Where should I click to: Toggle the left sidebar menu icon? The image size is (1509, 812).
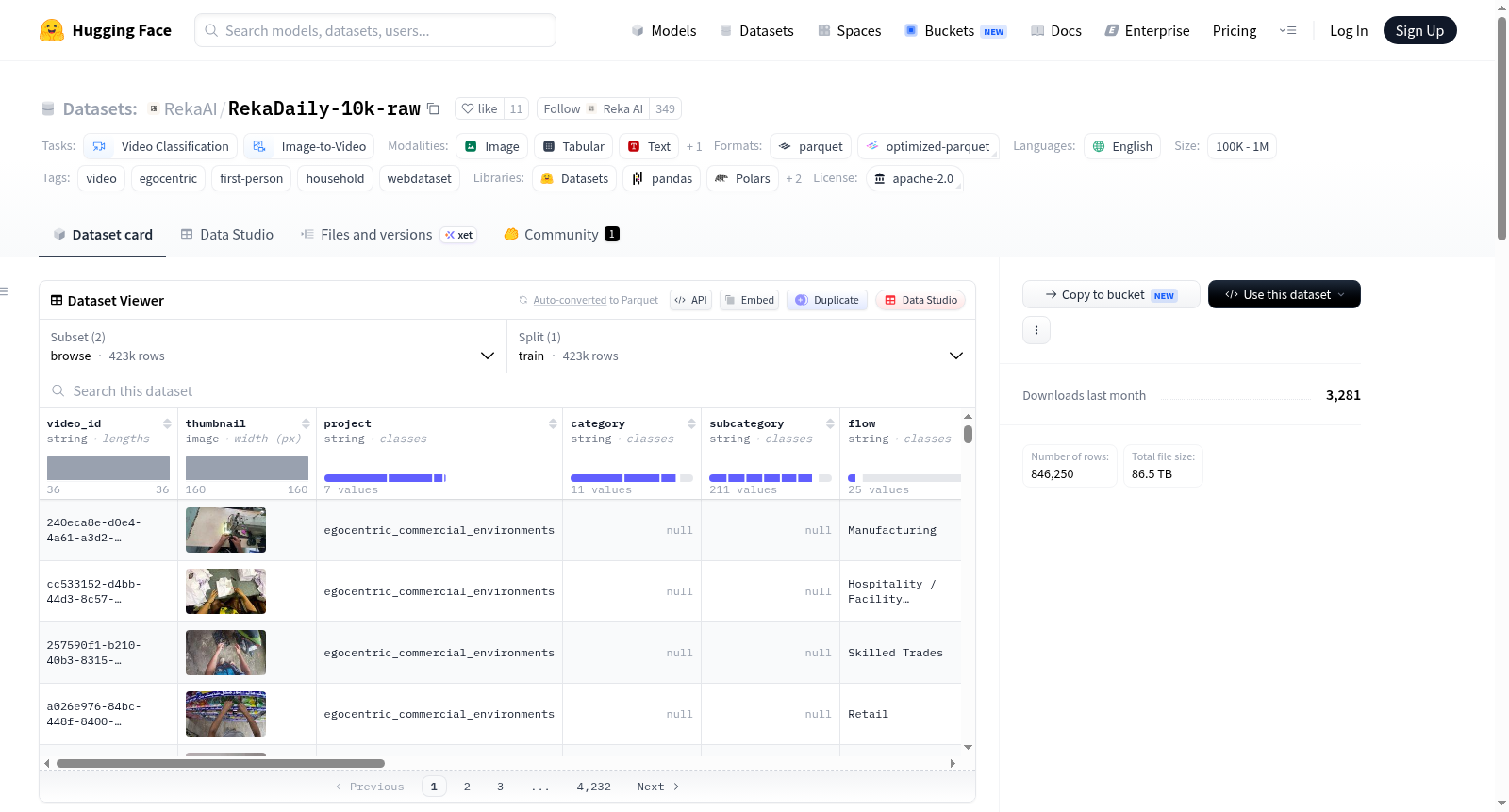coord(4,291)
